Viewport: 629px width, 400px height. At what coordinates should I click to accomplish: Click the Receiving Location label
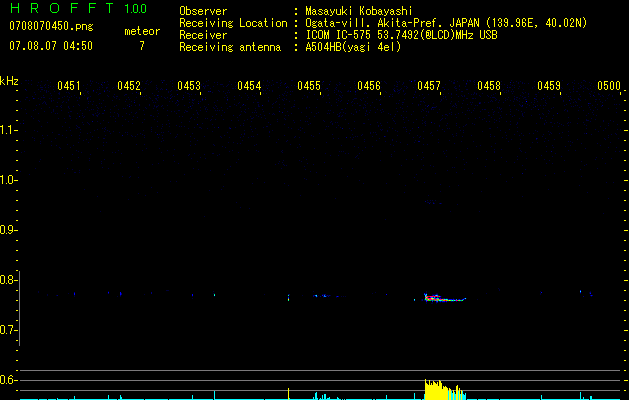(233, 24)
